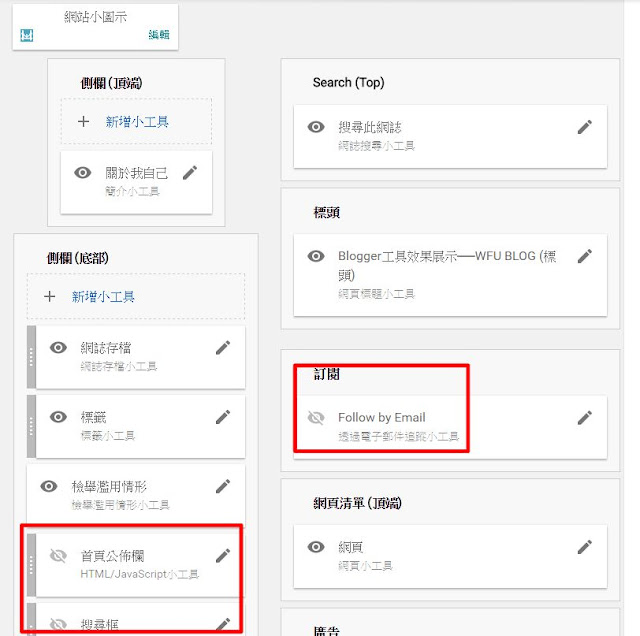Click drag handle of 首頁公佈欄 gadget
Viewport: 640px width, 636px height.
(x=31, y=565)
